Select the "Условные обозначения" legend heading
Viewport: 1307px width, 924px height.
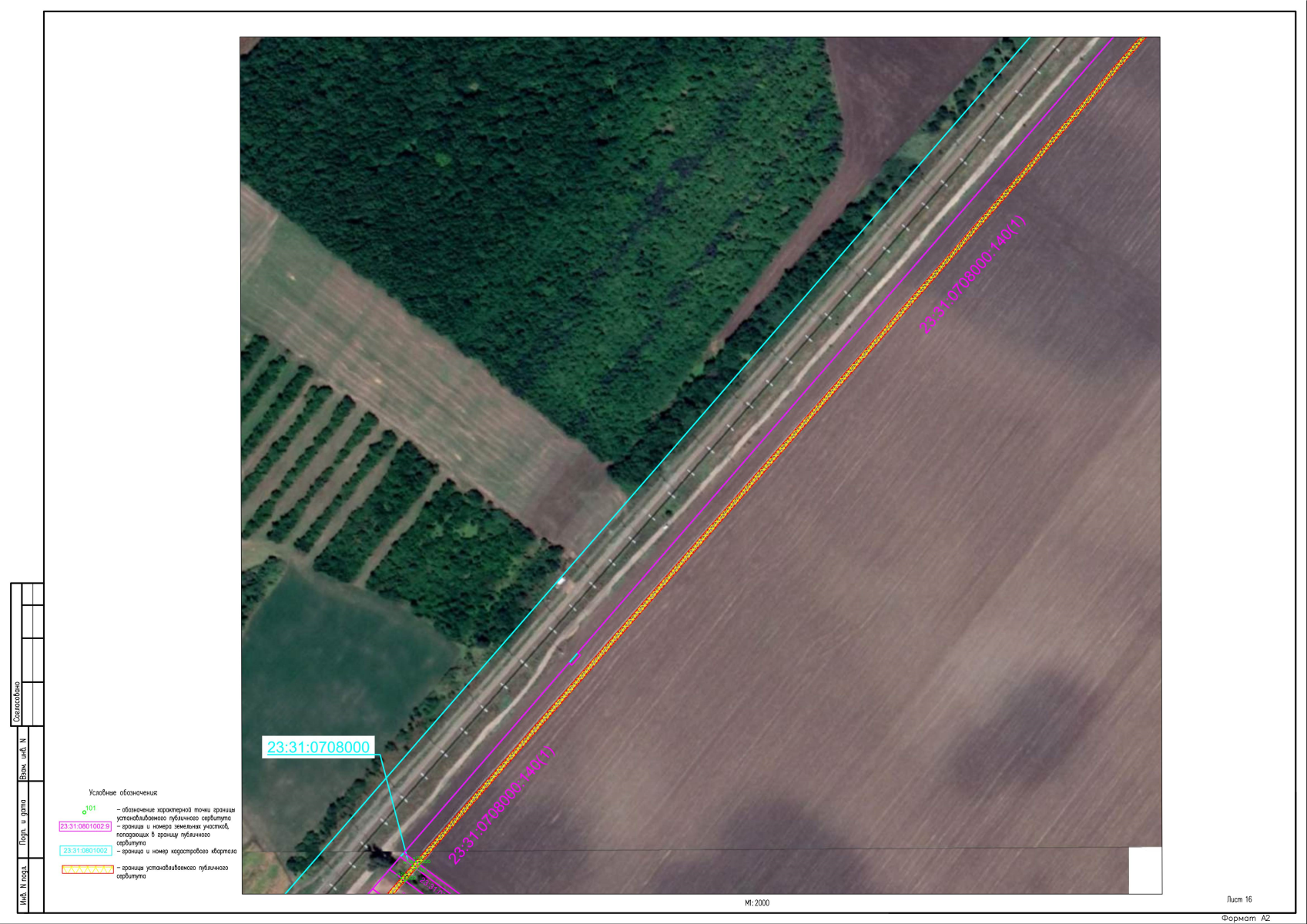pyautogui.click(x=123, y=792)
